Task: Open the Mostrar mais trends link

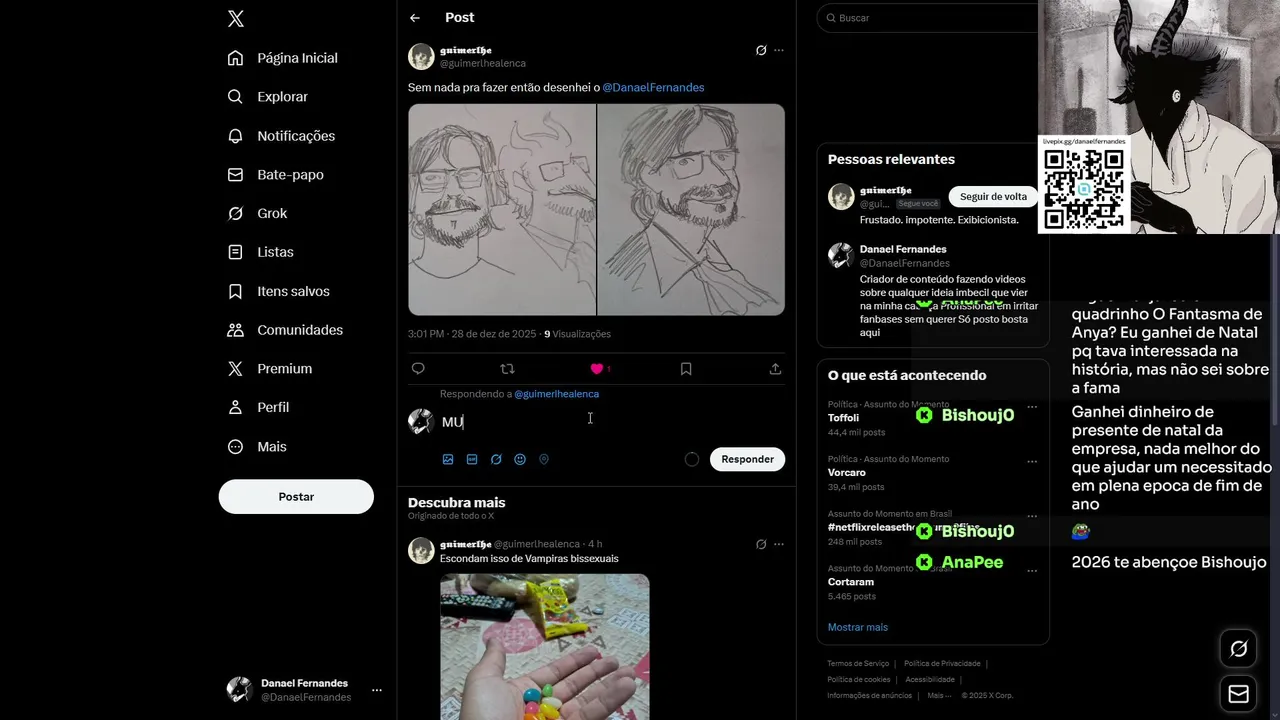Action: [858, 627]
